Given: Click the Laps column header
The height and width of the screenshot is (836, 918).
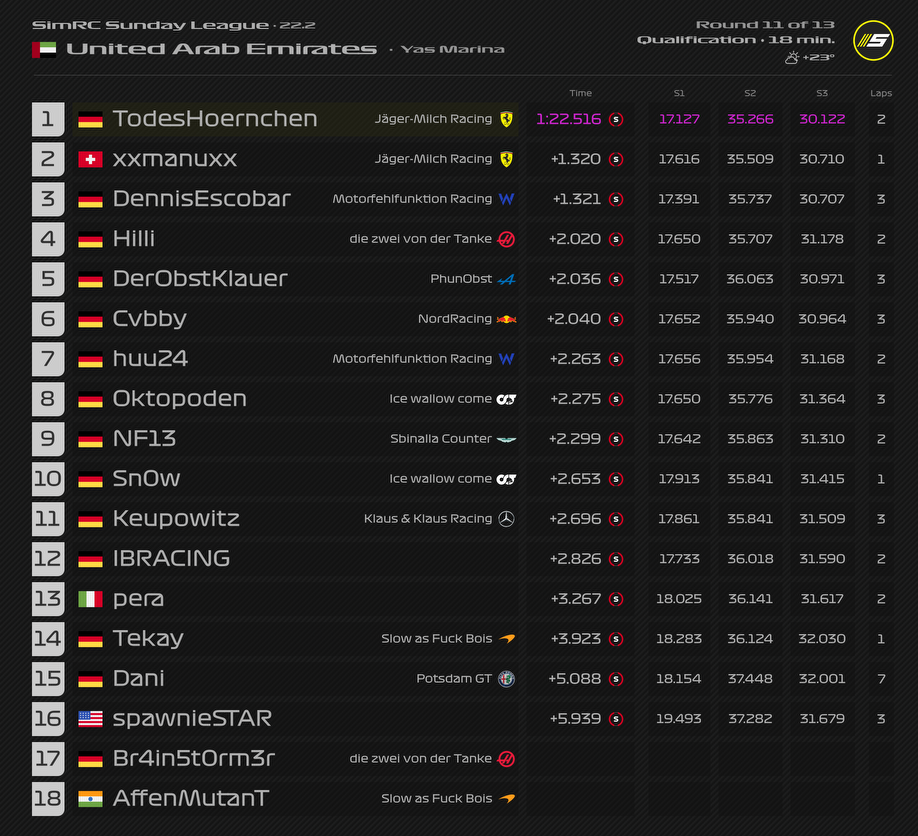Looking at the screenshot, I should click(x=881, y=93).
